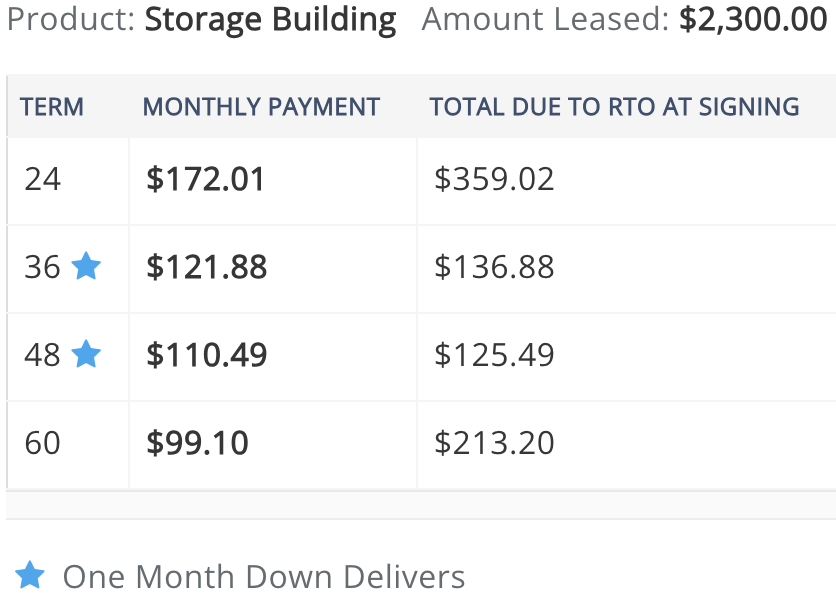This screenshot has width=836, height=604.
Task: Select the 48 month term cell
Action: (x=68, y=357)
